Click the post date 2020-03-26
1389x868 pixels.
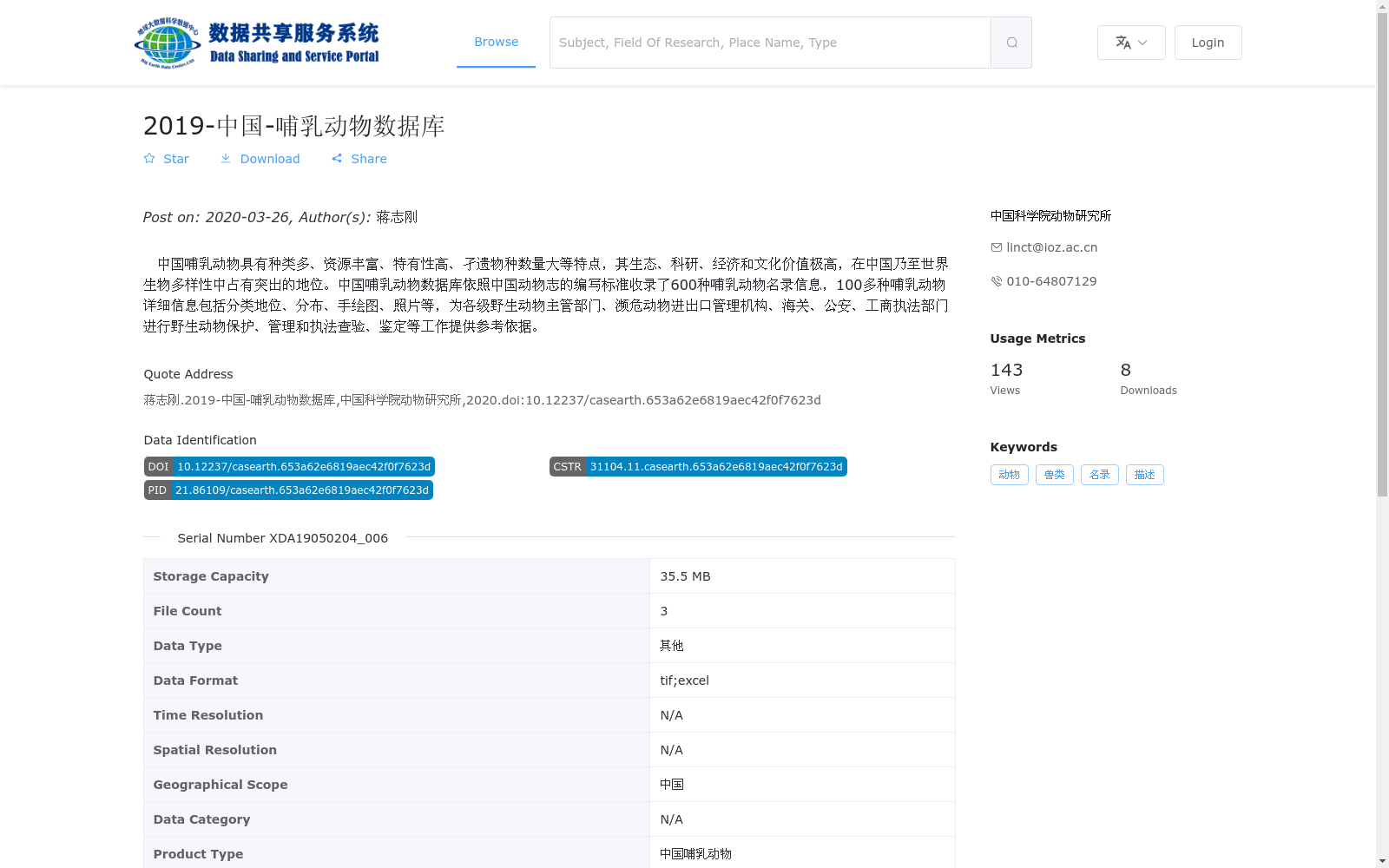[x=247, y=217]
